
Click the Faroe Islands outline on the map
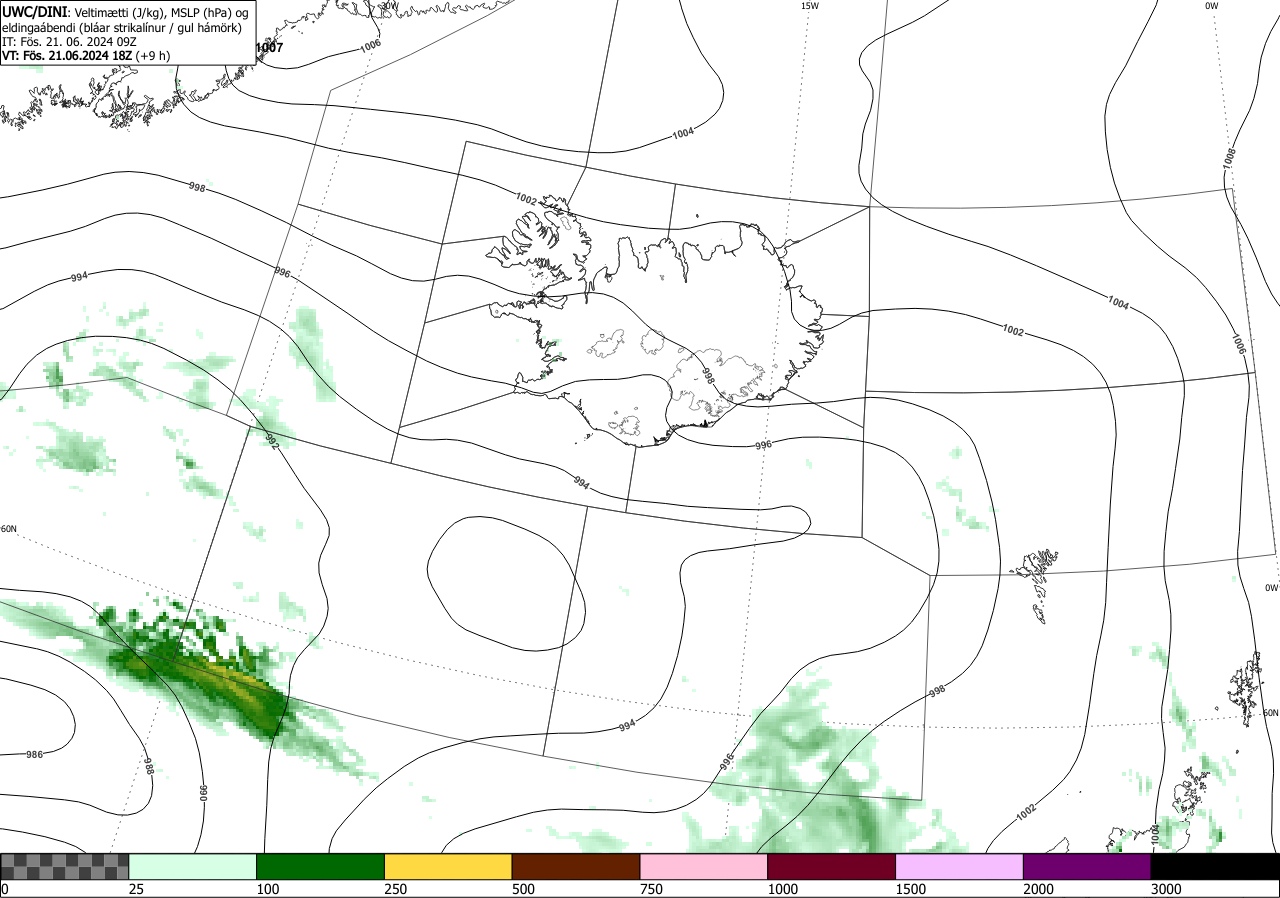tap(1037, 584)
